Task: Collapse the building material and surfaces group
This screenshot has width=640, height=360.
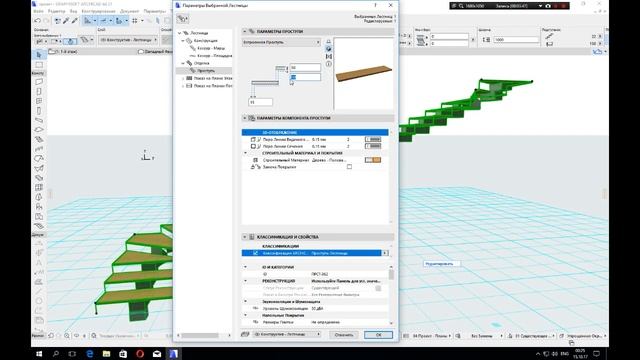Action: coord(245,153)
